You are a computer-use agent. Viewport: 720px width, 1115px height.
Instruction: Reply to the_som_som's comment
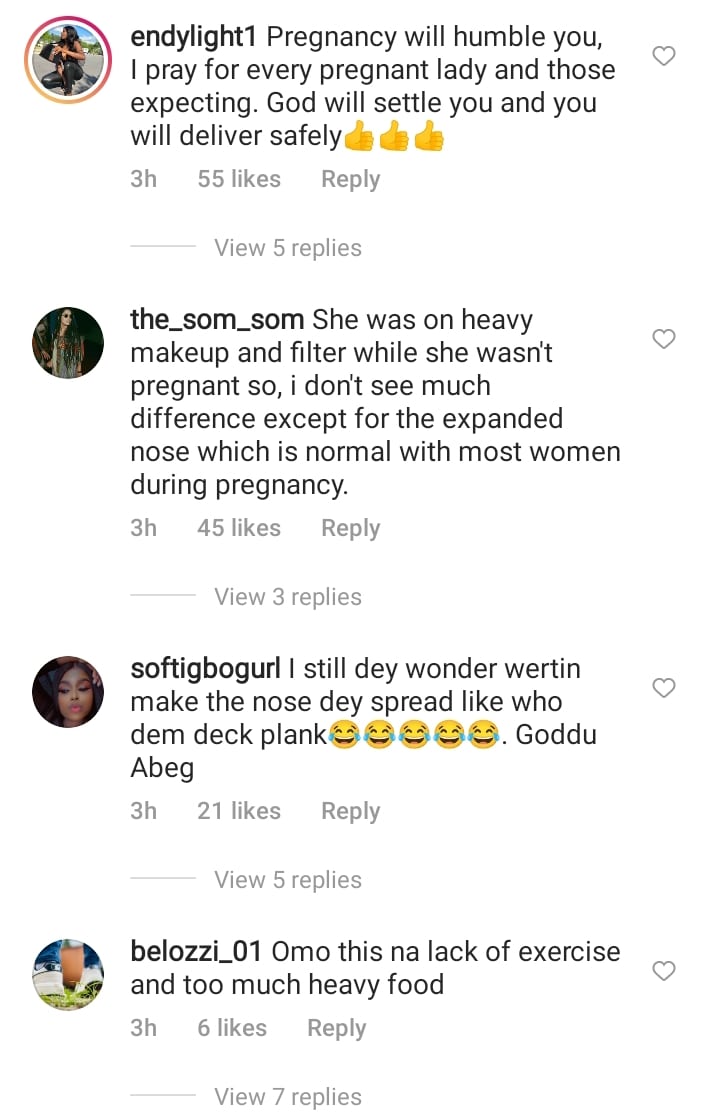pyautogui.click(x=350, y=528)
